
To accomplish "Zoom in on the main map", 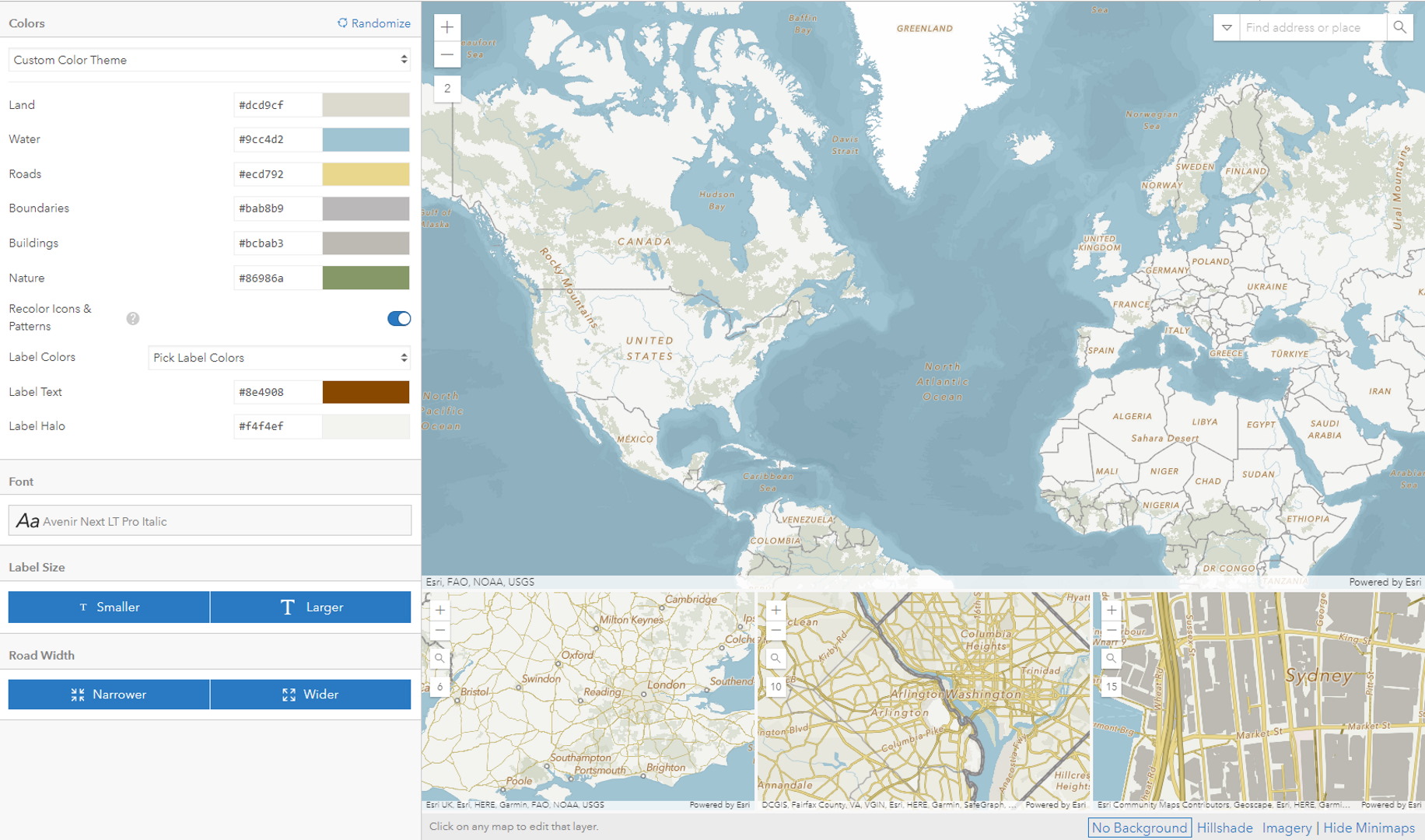I will [447, 26].
